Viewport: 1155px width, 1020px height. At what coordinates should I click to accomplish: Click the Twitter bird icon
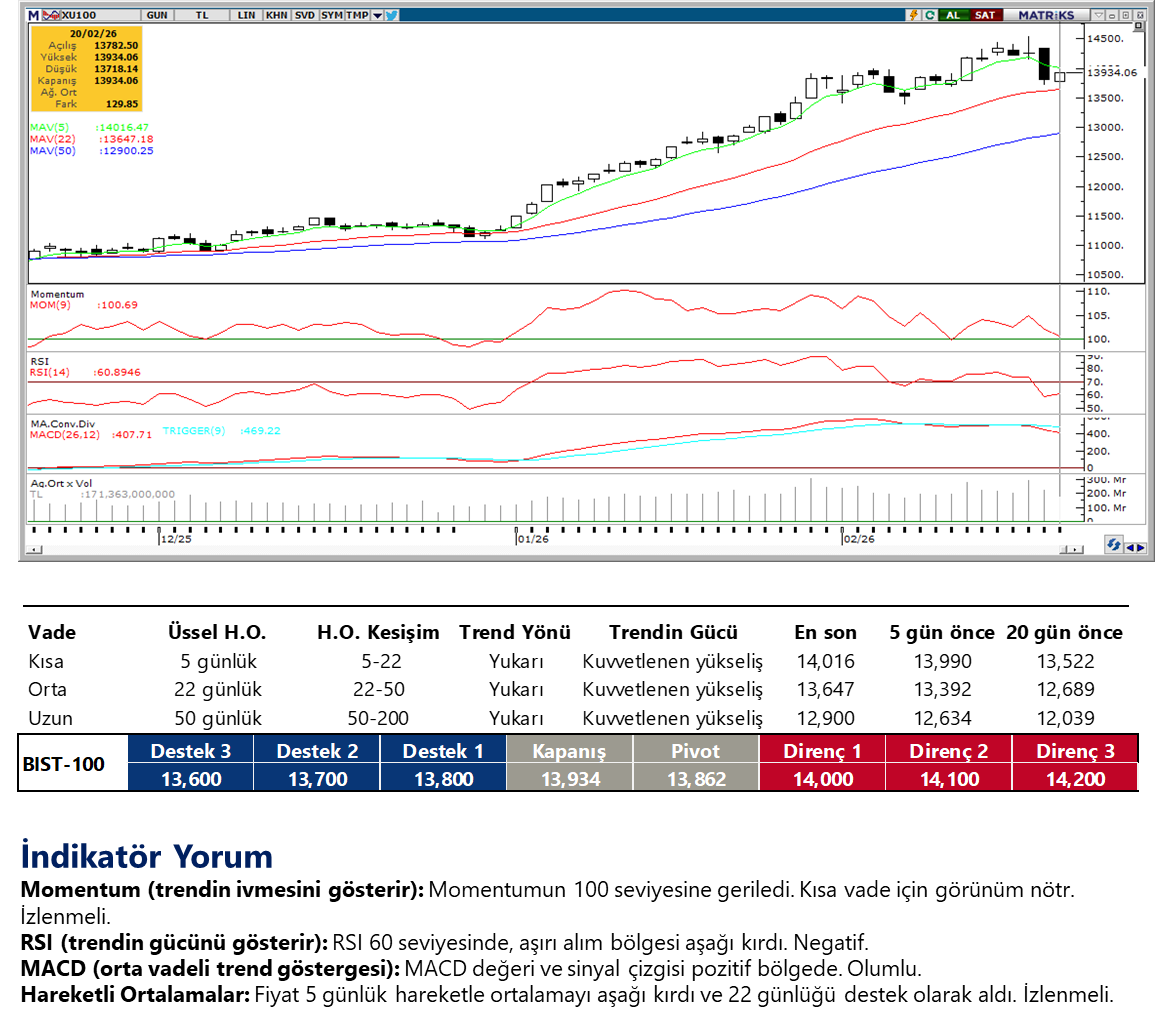(x=391, y=15)
